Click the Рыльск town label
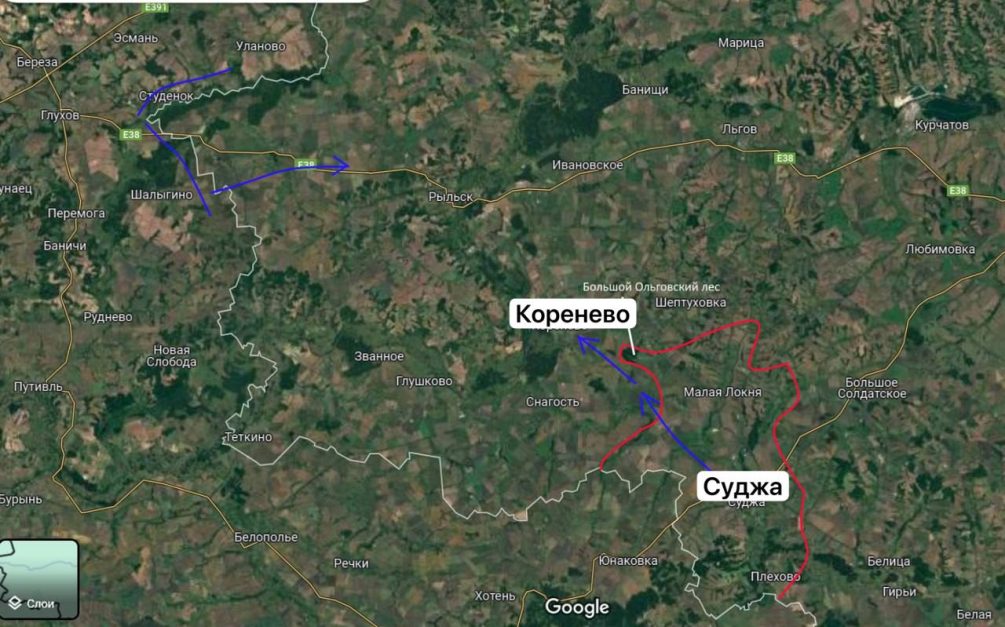This screenshot has width=1005, height=627. pyautogui.click(x=450, y=197)
